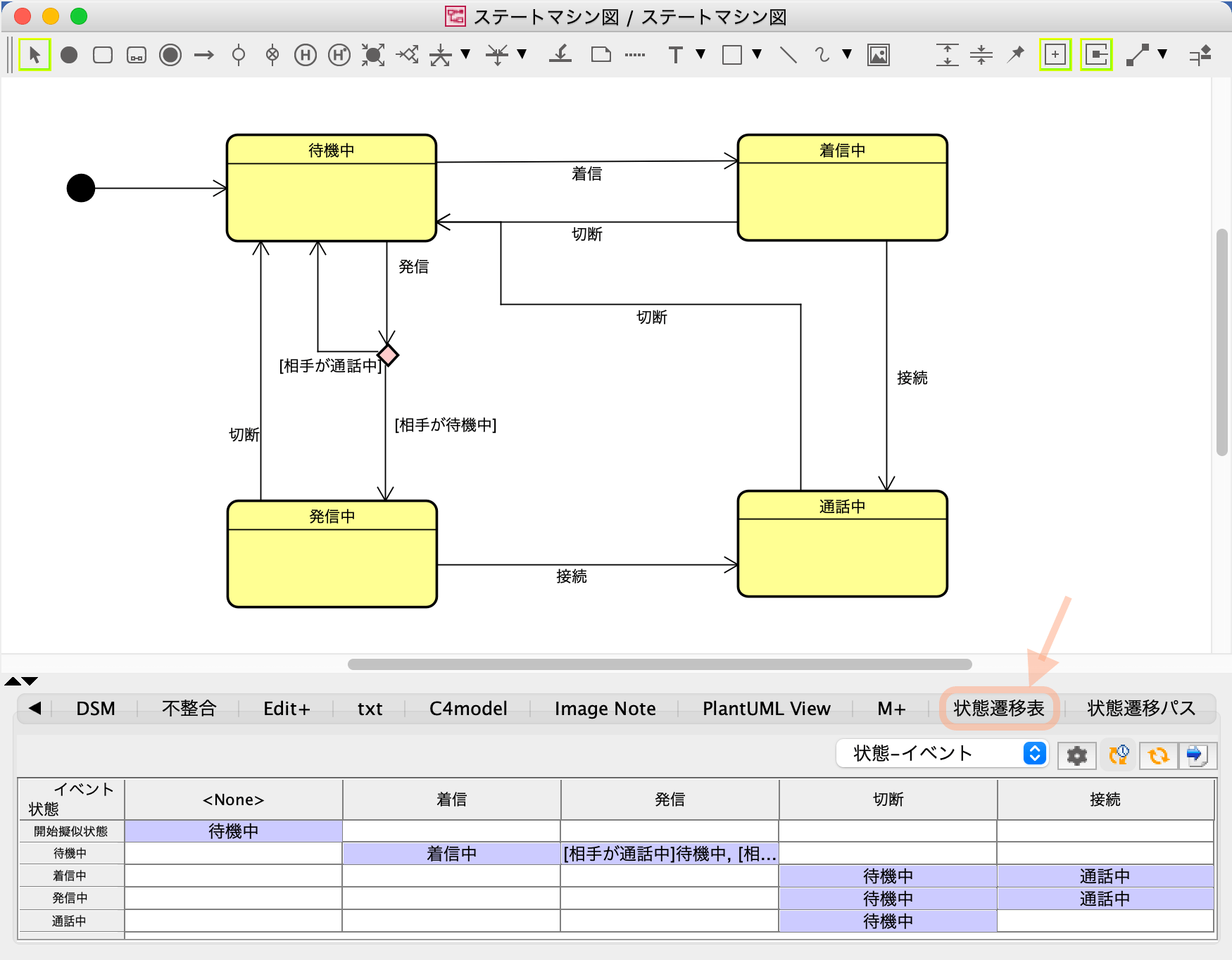Image resolution: width=1232 pixels, height=960 pixels.
Task: Pick the final state tool
Action: (x=170, y=54)
